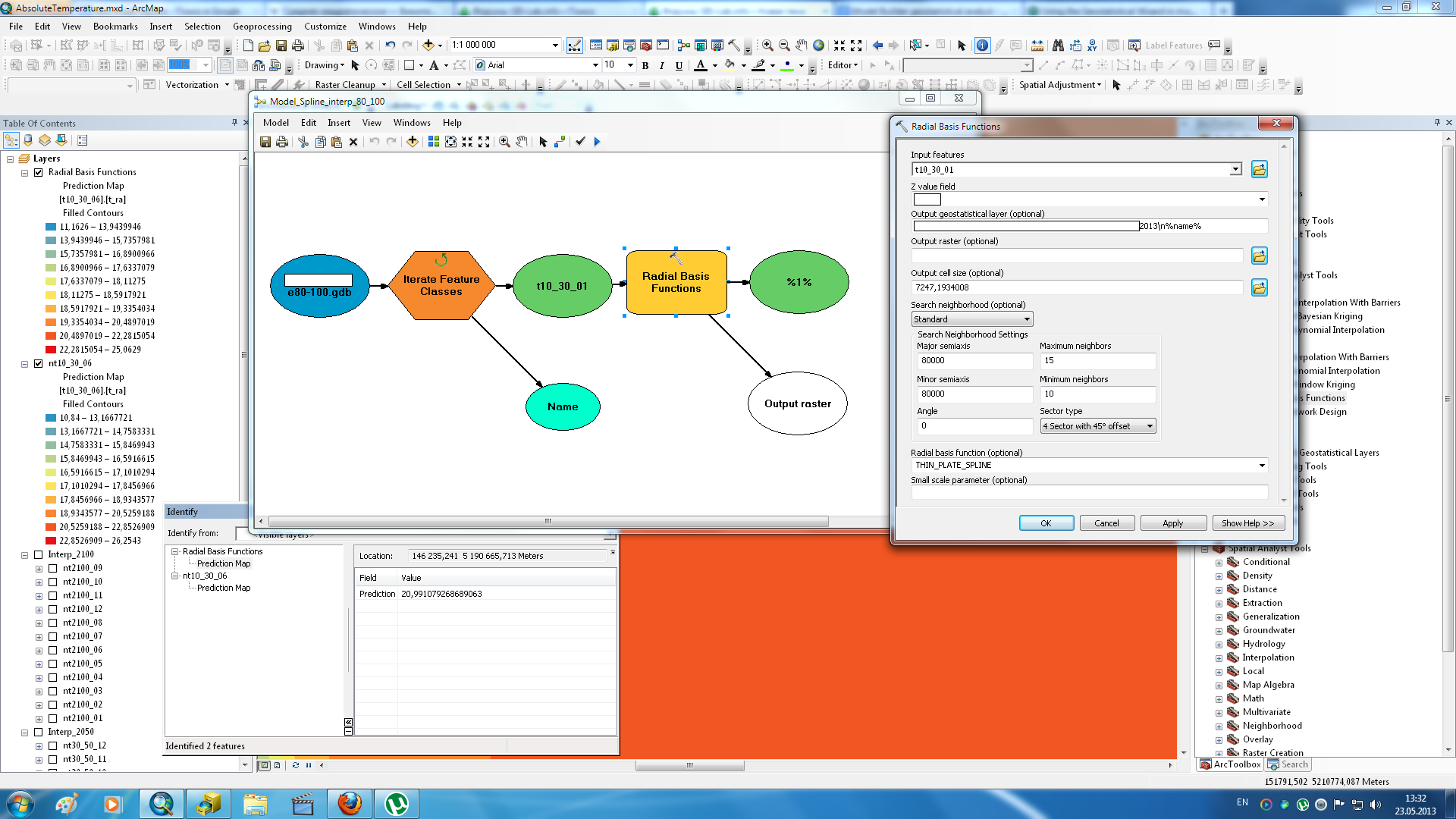Image resolution: width=1456 pixels, height=819 pixels.
Task: Open Insert menu in ModelBuilder window
Action: click(338, 123)
